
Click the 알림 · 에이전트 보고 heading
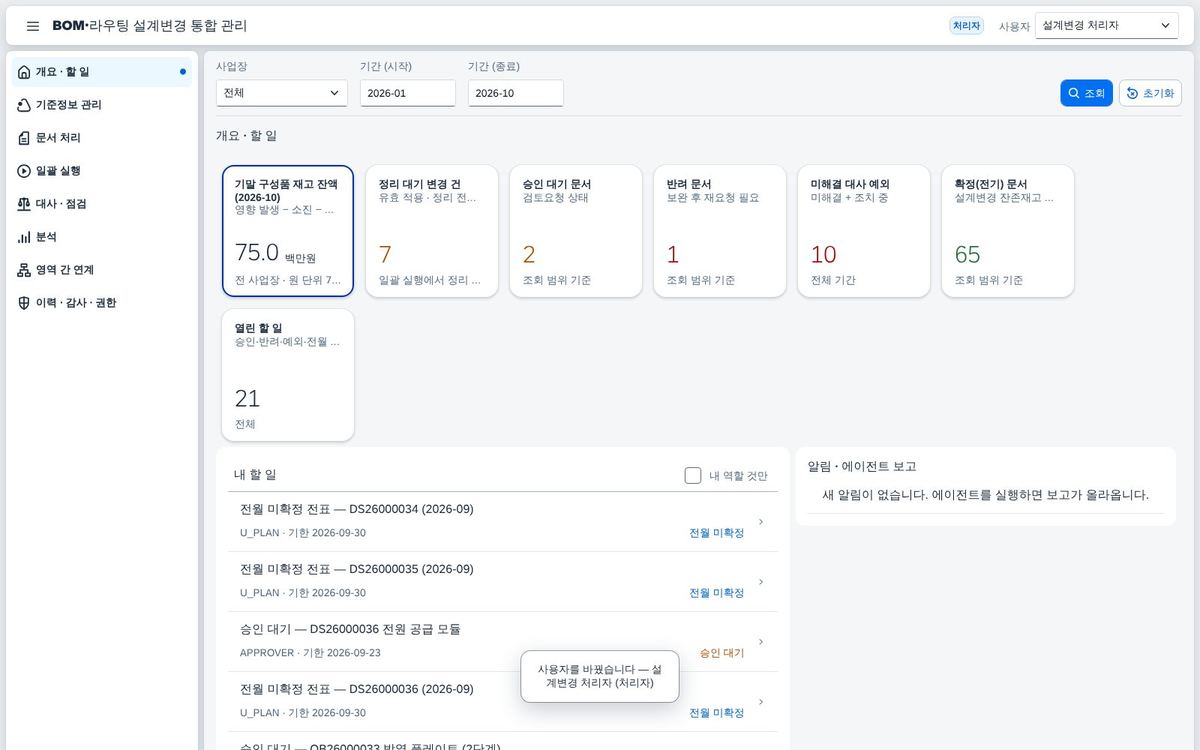click(862, 466)
